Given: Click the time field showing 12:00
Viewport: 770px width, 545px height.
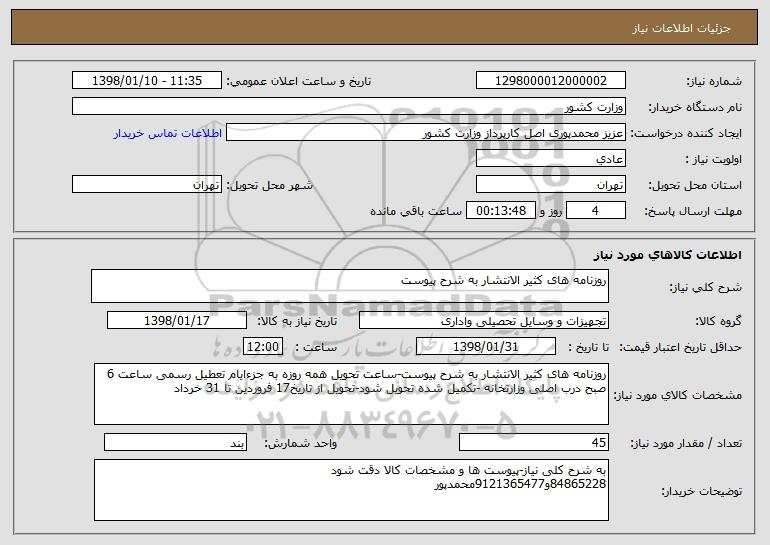Looking at the screenshot, I should [263, 347].
